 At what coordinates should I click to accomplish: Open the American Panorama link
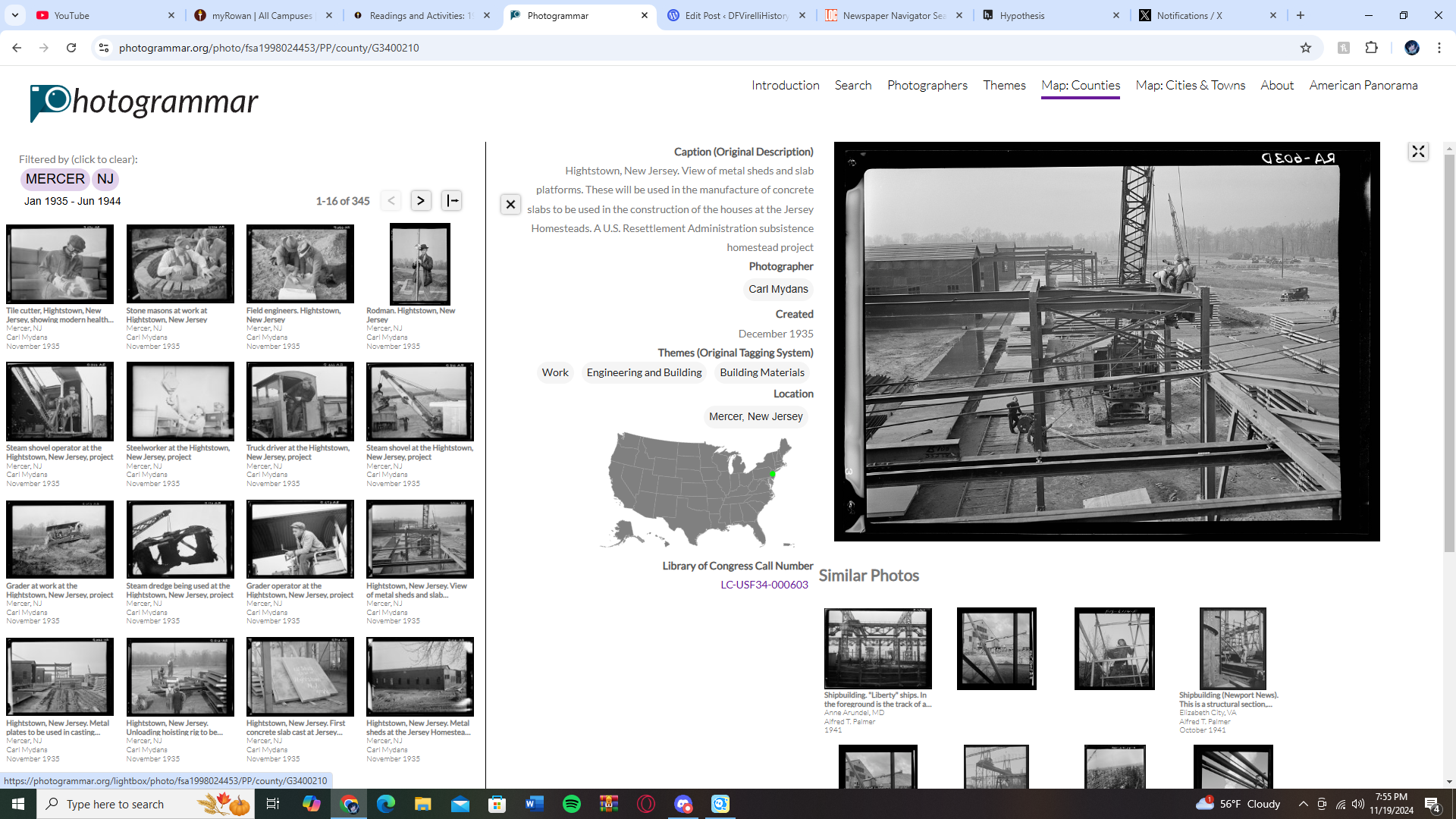click(1363, 85)
